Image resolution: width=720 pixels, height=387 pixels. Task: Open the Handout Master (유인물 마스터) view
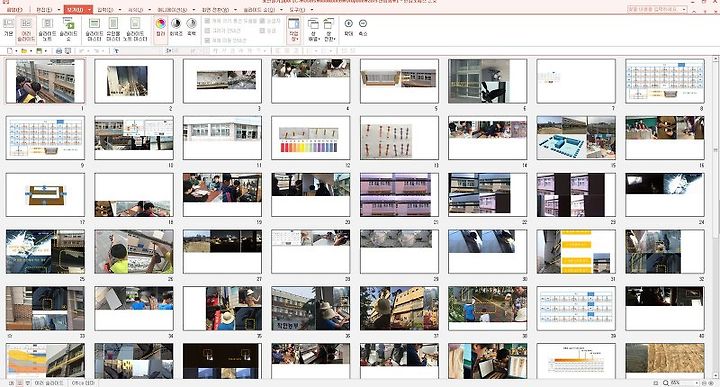pos(113,30)
